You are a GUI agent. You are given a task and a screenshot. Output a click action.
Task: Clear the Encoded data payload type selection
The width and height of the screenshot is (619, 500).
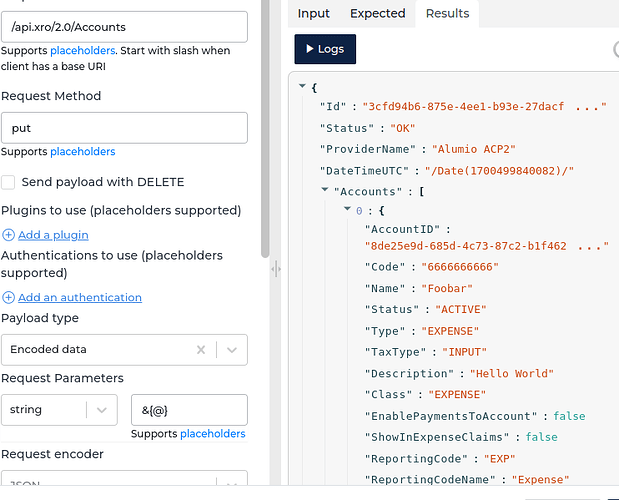[x=201, y=350]
